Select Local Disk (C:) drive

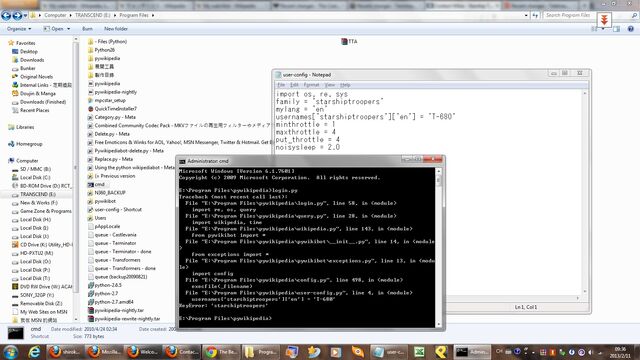[31, 178]
